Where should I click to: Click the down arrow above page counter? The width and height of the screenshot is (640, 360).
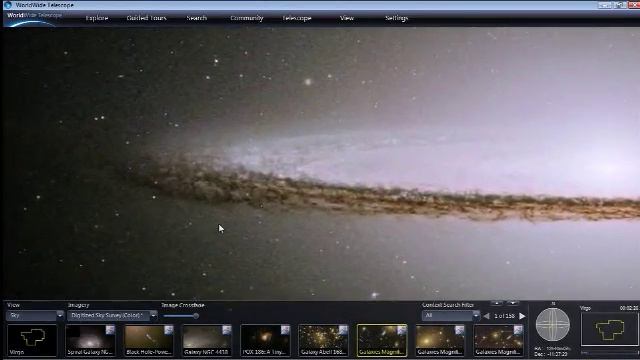click(512, 303)
